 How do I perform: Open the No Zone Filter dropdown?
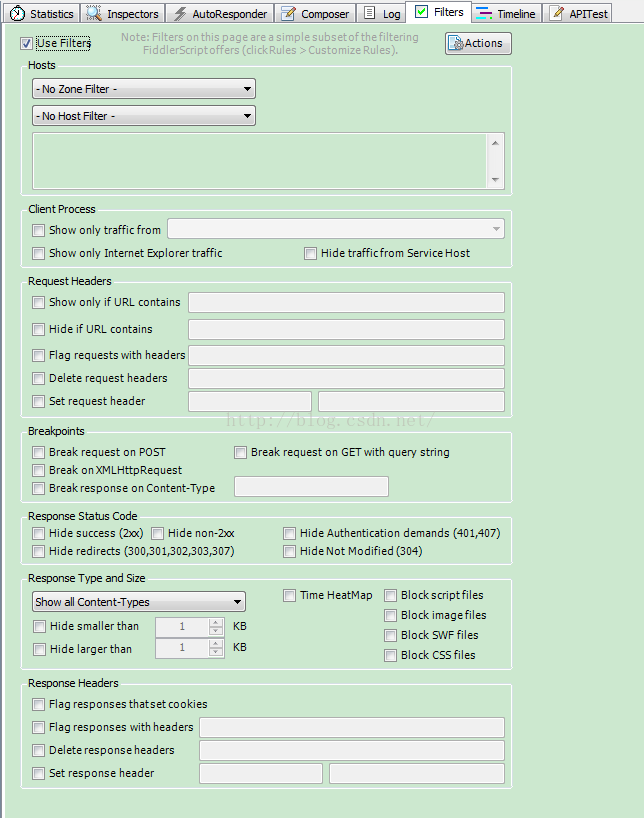coord(144,89)
